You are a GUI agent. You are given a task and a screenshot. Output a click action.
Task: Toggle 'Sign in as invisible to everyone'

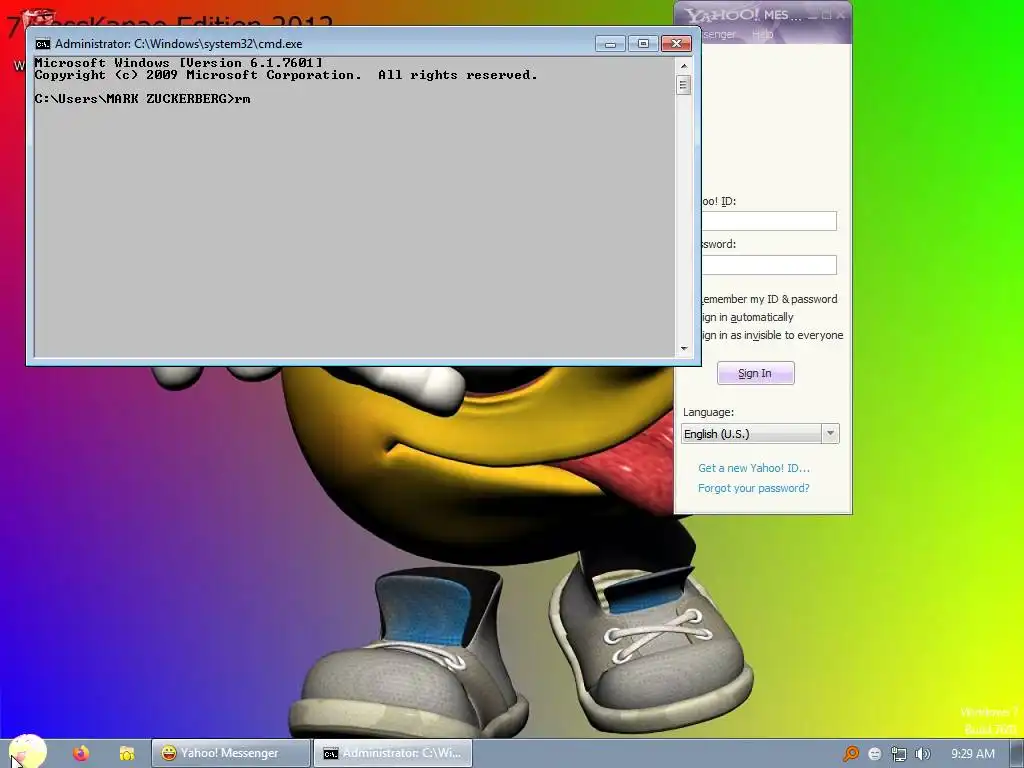[x=771, y=336]
